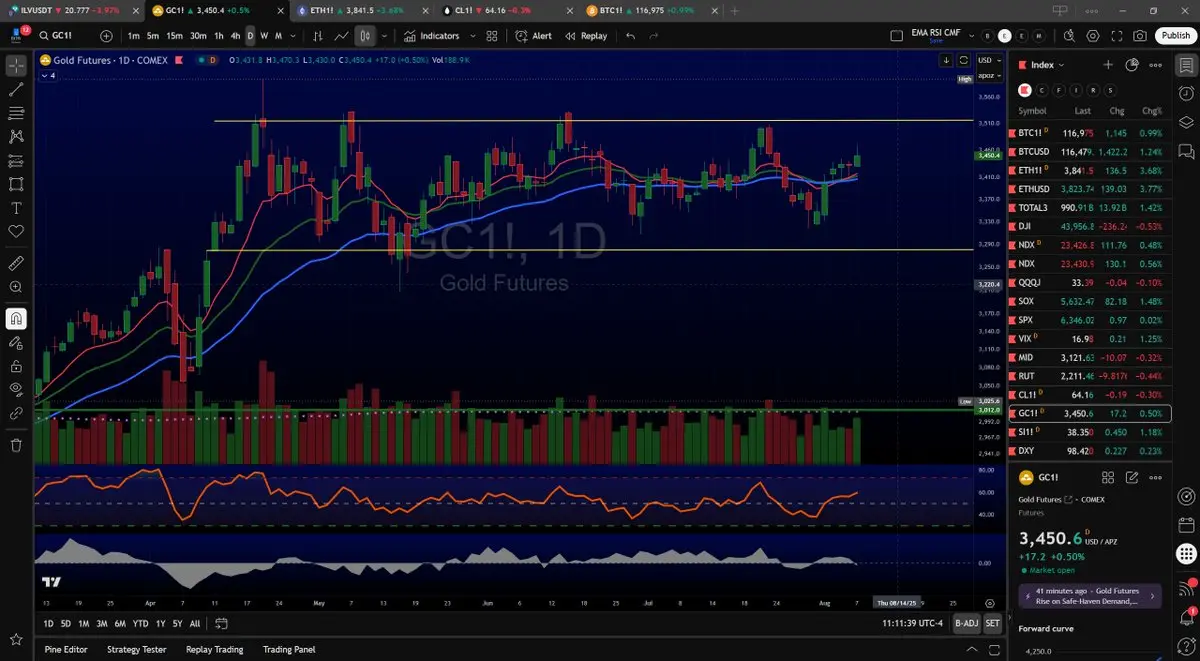
Task: Open the USD currency dropdown
Action: tap(987, 60)
